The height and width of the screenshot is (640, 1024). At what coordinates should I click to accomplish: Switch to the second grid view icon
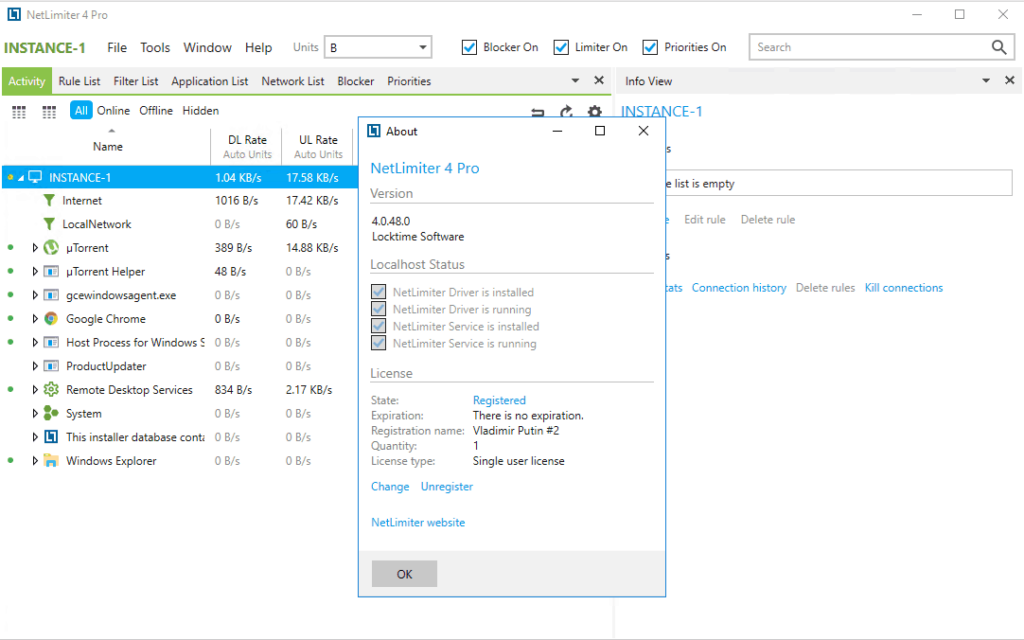tap(49, 112)
